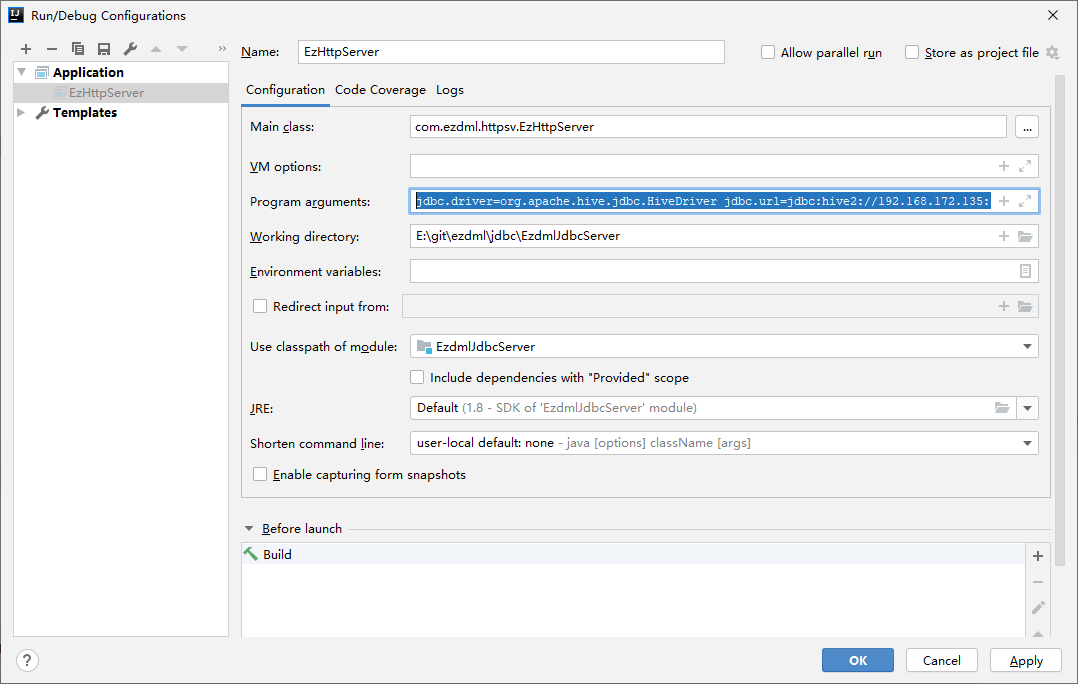
Task: Switch to Logs tab
Action: [450, 90]
